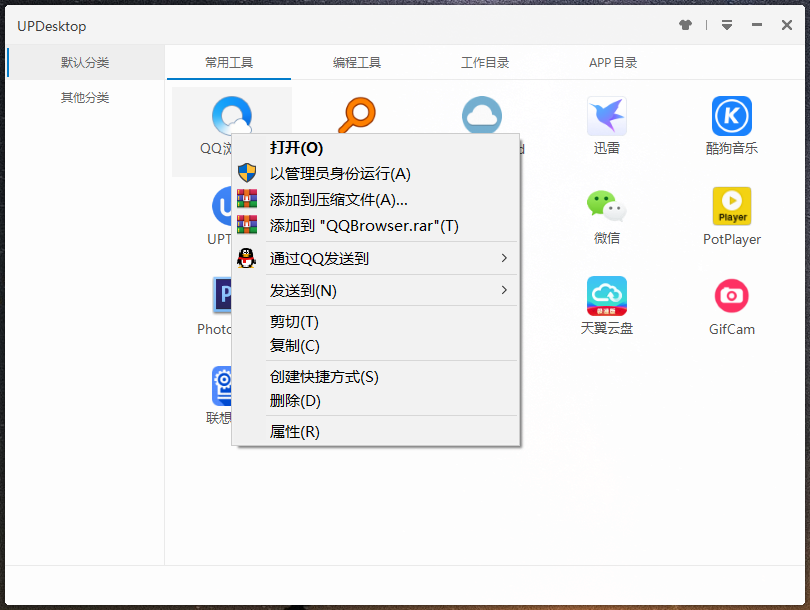Screen dimensions: 810x610
Task: Switch to the 常用工具 tab
Action: pos(229,62)
